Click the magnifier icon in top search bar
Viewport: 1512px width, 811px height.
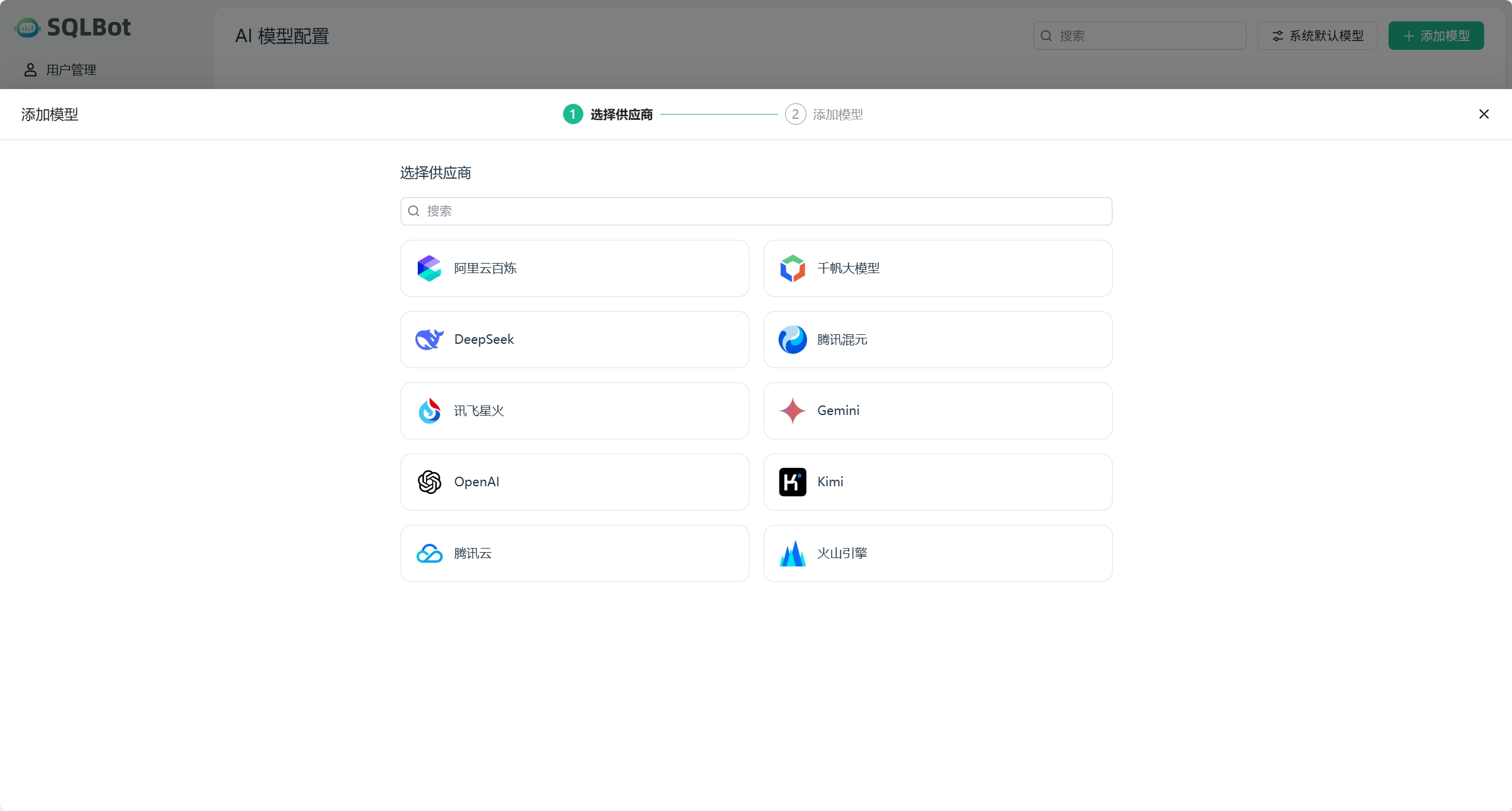pyautogui.click(x=1046, y=36)
